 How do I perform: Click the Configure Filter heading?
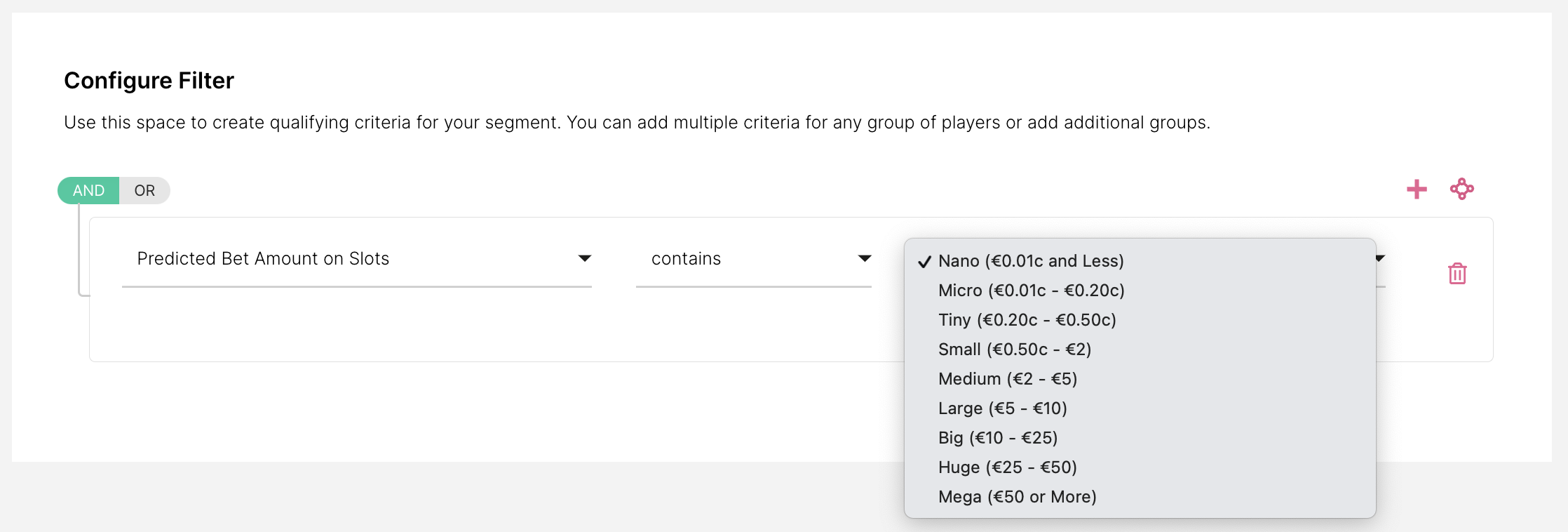(149, 81)
